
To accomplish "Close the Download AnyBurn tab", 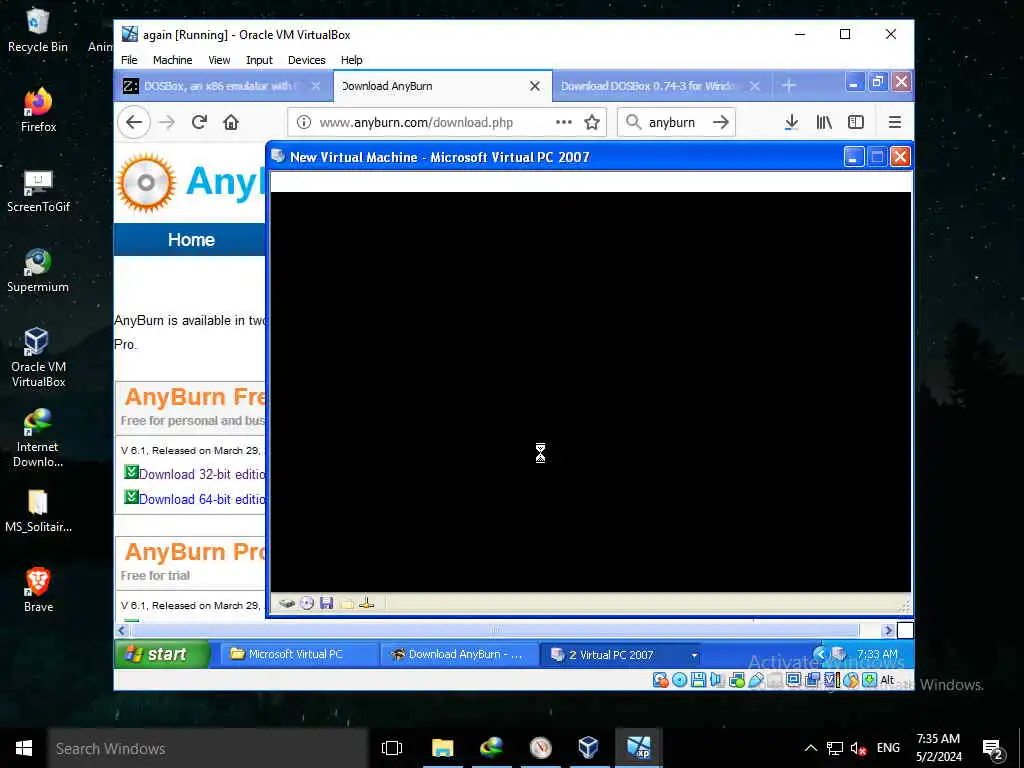I will click(535, 86).
